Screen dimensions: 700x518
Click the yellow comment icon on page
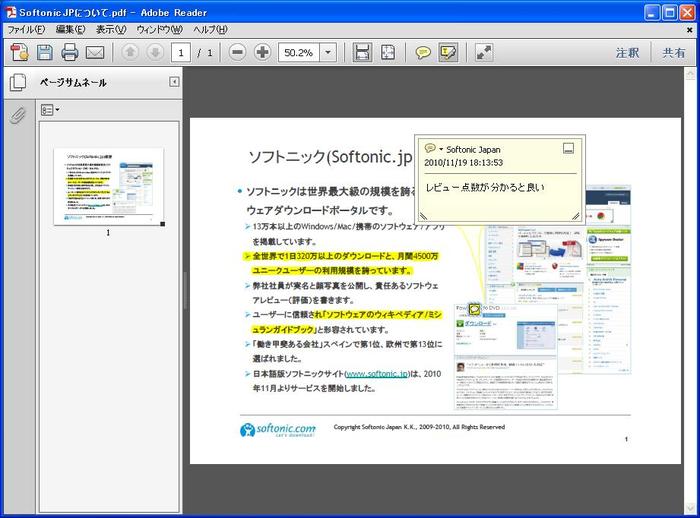click(474, 309)
